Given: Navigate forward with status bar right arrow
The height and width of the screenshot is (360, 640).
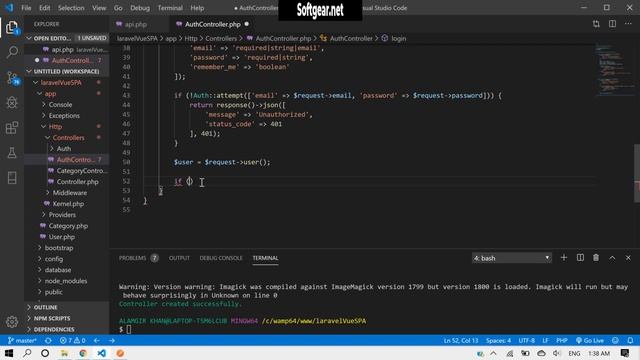Looking at the screenshot, I should pyautogui.click(x=111, y=340).
